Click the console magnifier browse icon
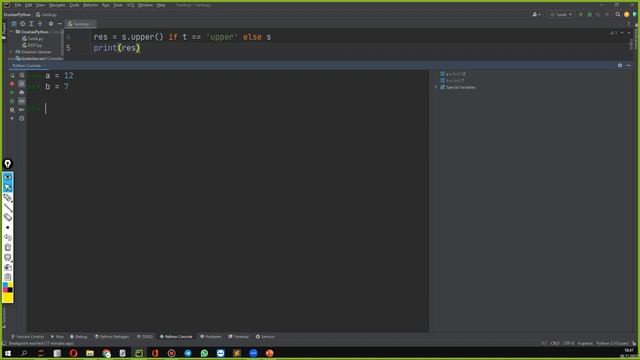640x360 pixels. point(12,110)
